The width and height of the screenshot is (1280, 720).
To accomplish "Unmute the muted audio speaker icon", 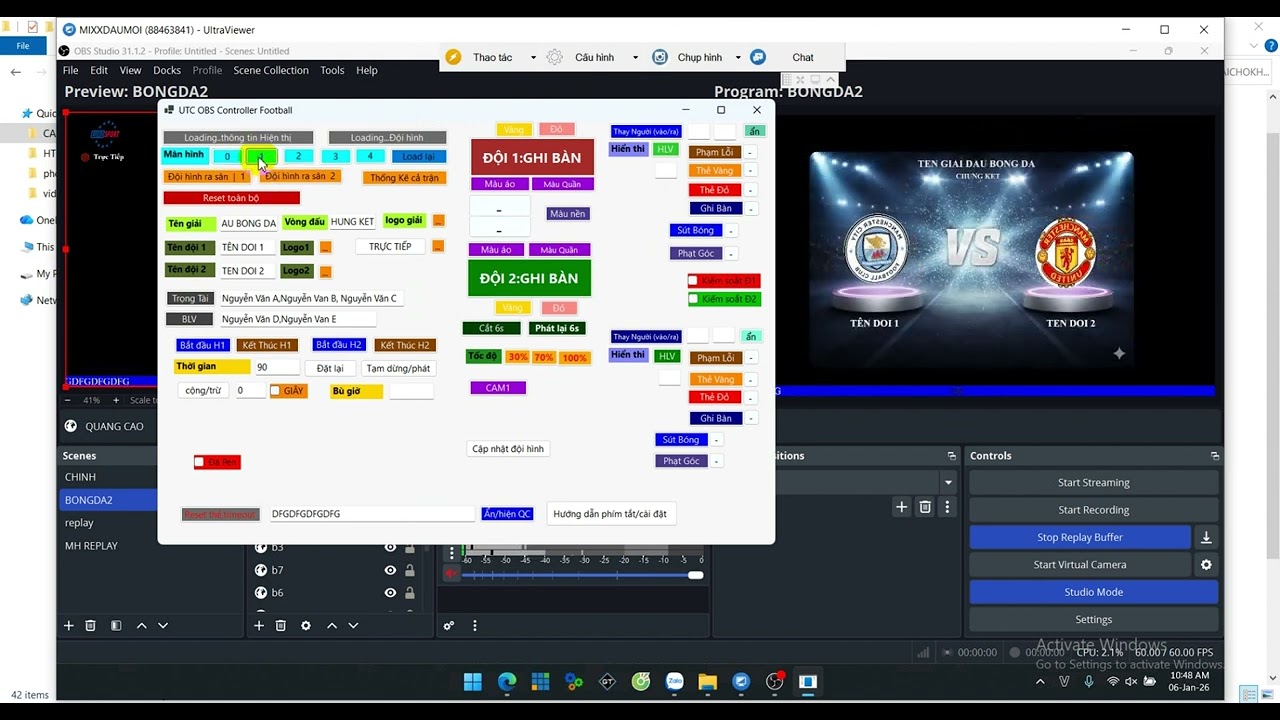I will (452, 574).
